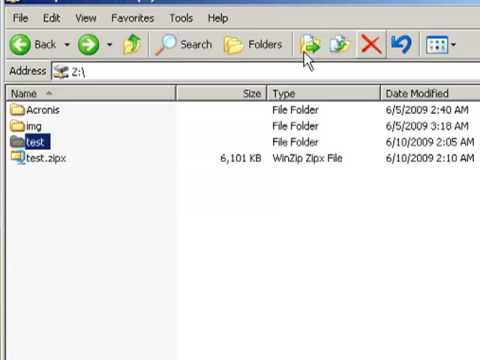Click the date 6/10/2009 2:10 AM
This screenshot has height=360, width=480.
430,158
